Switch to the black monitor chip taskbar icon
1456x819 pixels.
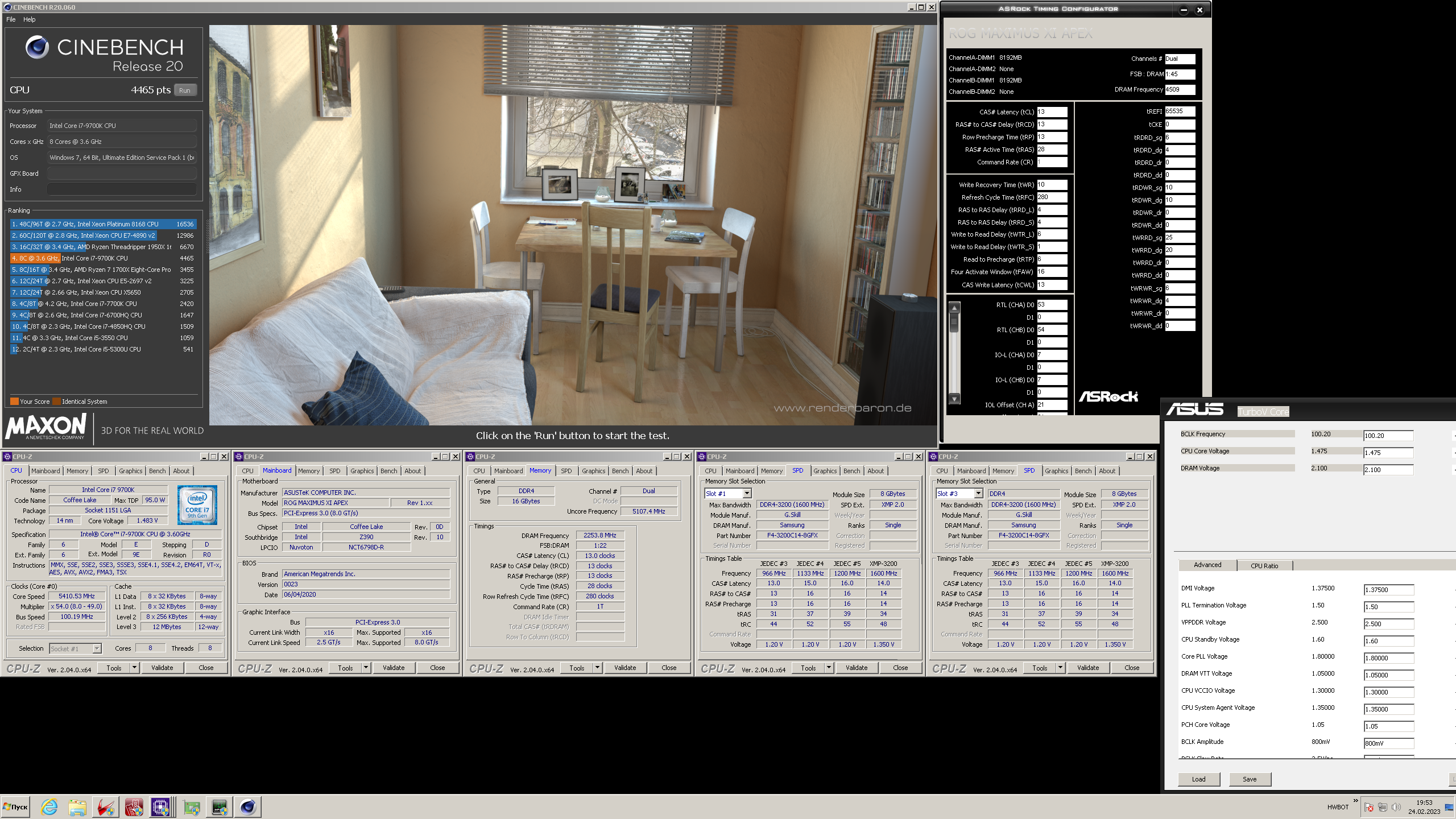pos(220,806)
